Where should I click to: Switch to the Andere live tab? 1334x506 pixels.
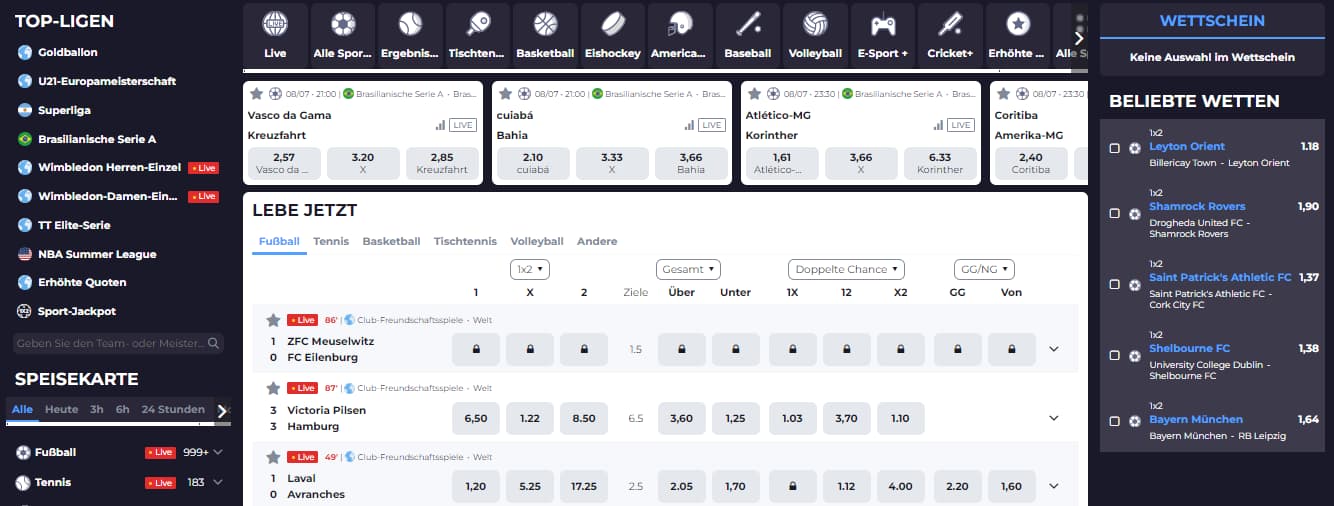click(597, 241)
